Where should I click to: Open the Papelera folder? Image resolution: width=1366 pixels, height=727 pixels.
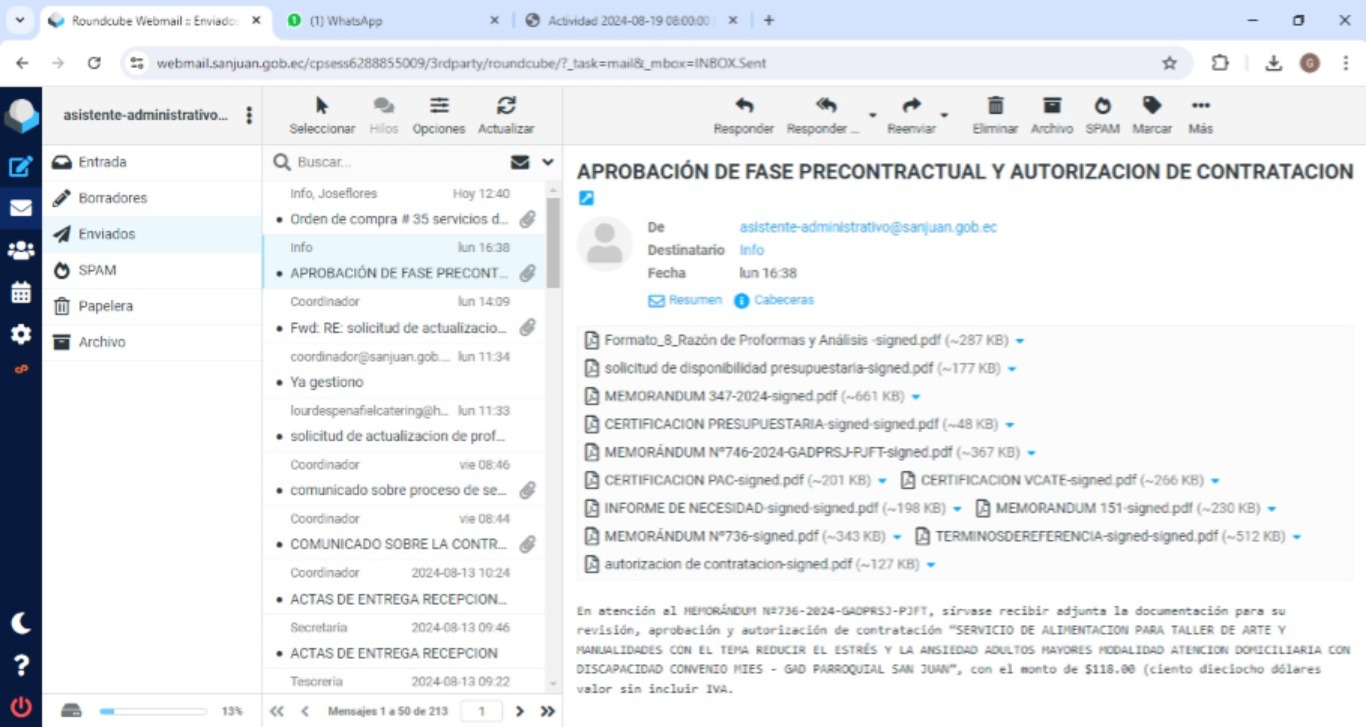[105, 306]
